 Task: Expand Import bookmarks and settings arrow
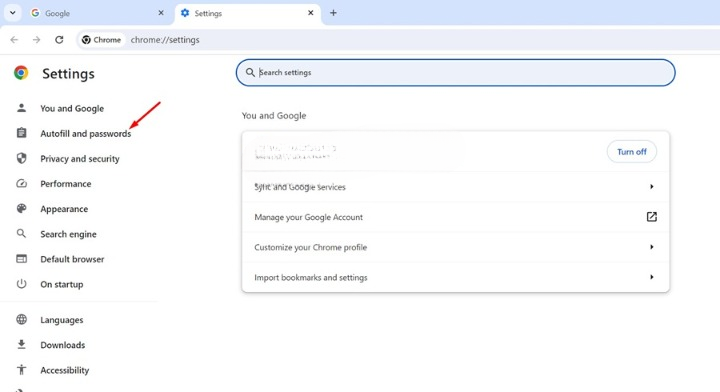[651, 277]
